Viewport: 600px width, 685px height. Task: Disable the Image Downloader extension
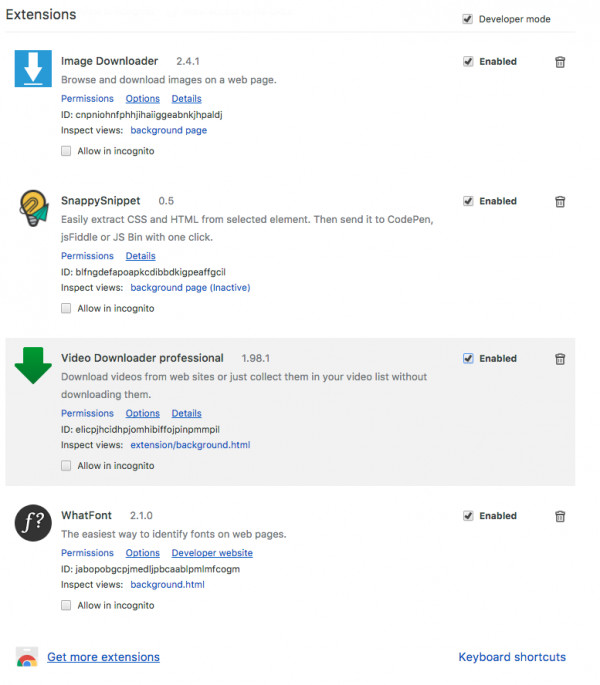(468, 61)
